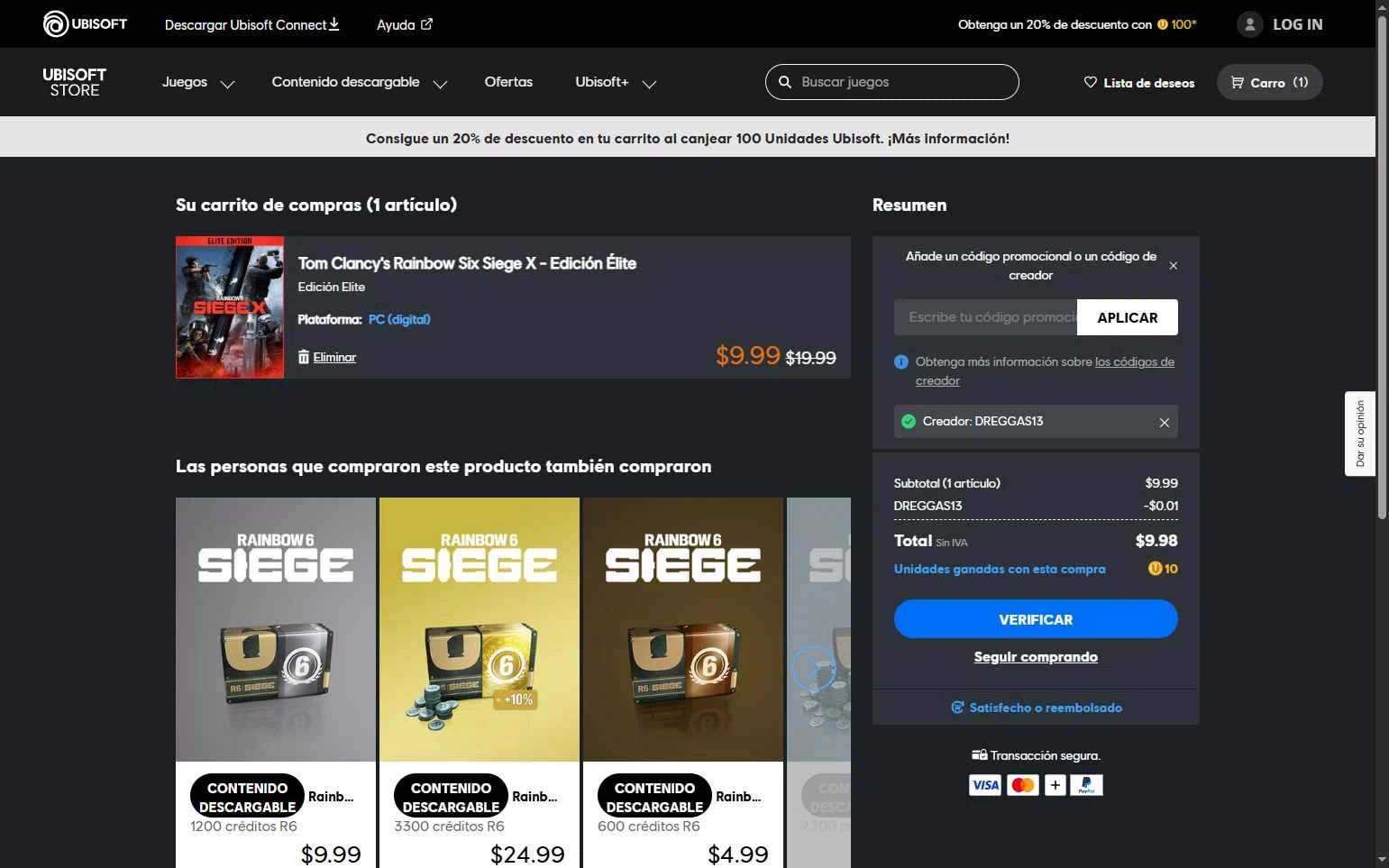Click the download arrow icon beside Ubisoft Connect

coord(334,23)
